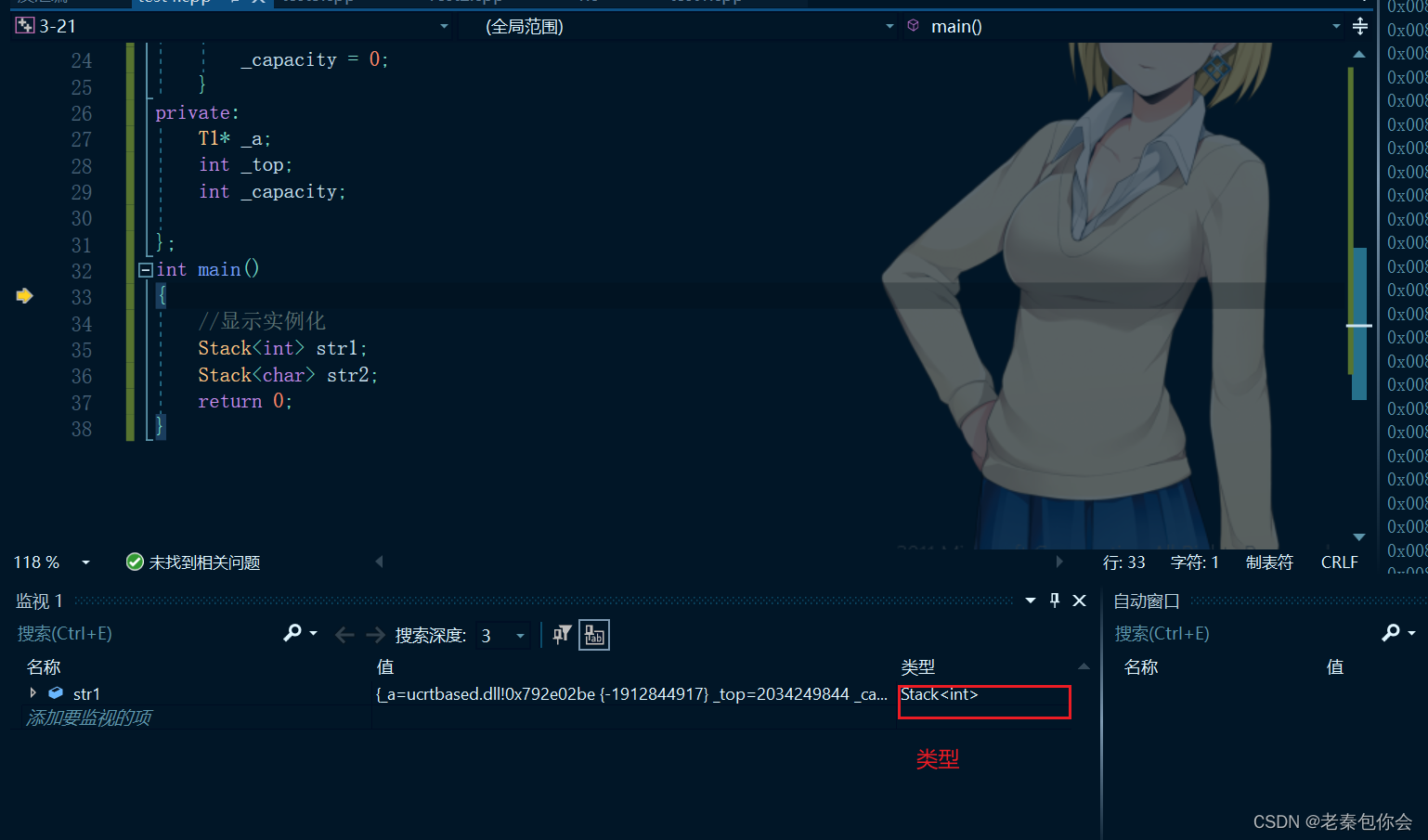Click the int _top; declaration

[x=245, y=165]
